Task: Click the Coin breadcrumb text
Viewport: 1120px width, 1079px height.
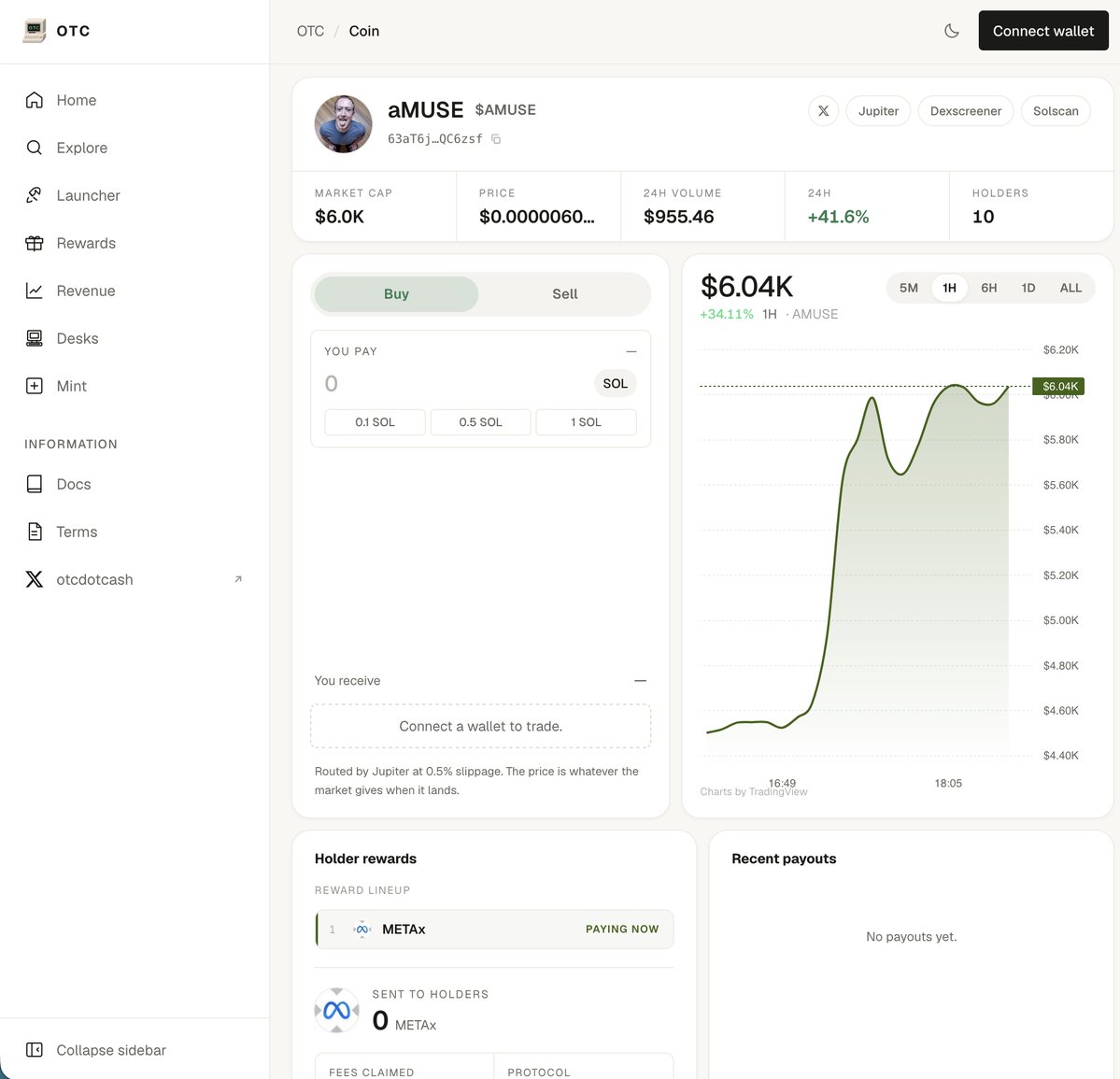Action: [x=364, y=31]
